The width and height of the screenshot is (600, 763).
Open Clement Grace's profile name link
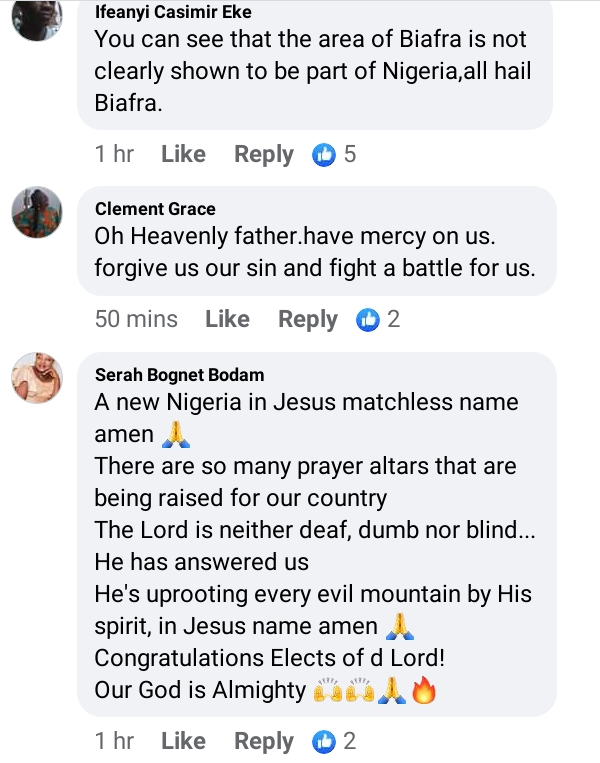pyautogui.click(x=155, y=208)
